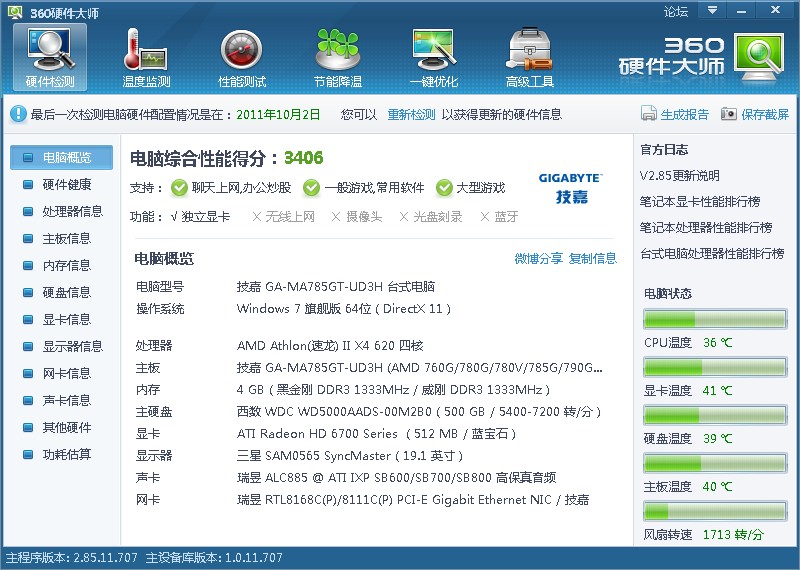Open the 高级工具 toolbox icon
800x570 pixels.
[529, 57]
